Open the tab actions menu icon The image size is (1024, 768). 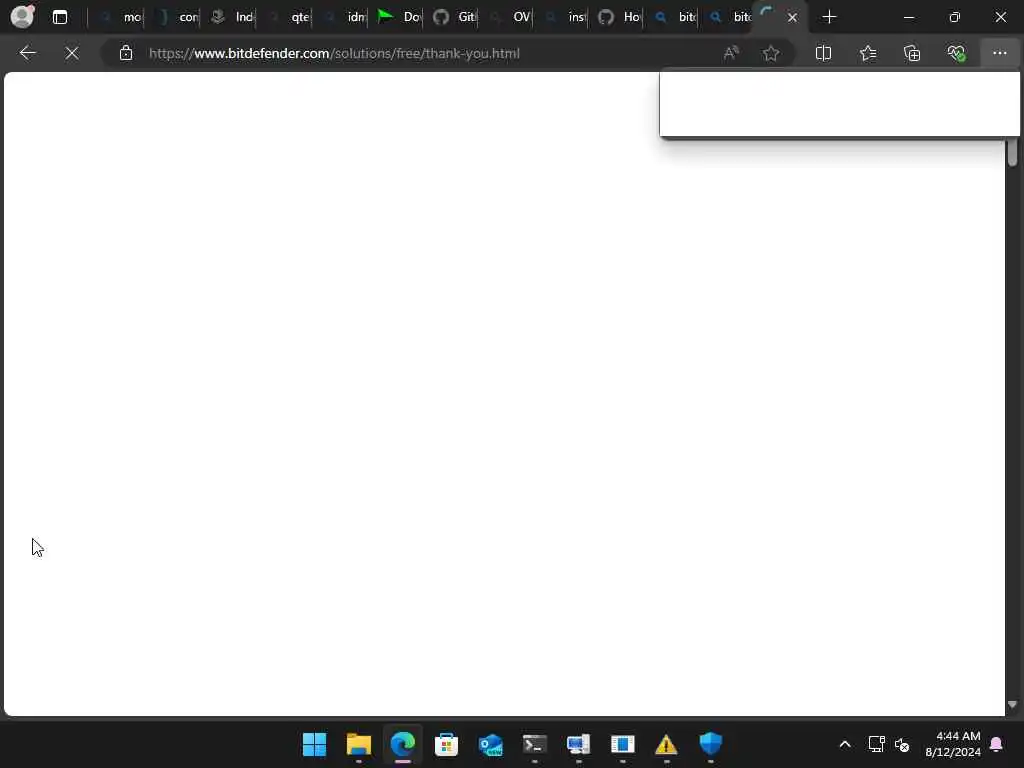(x=59, y=17)
